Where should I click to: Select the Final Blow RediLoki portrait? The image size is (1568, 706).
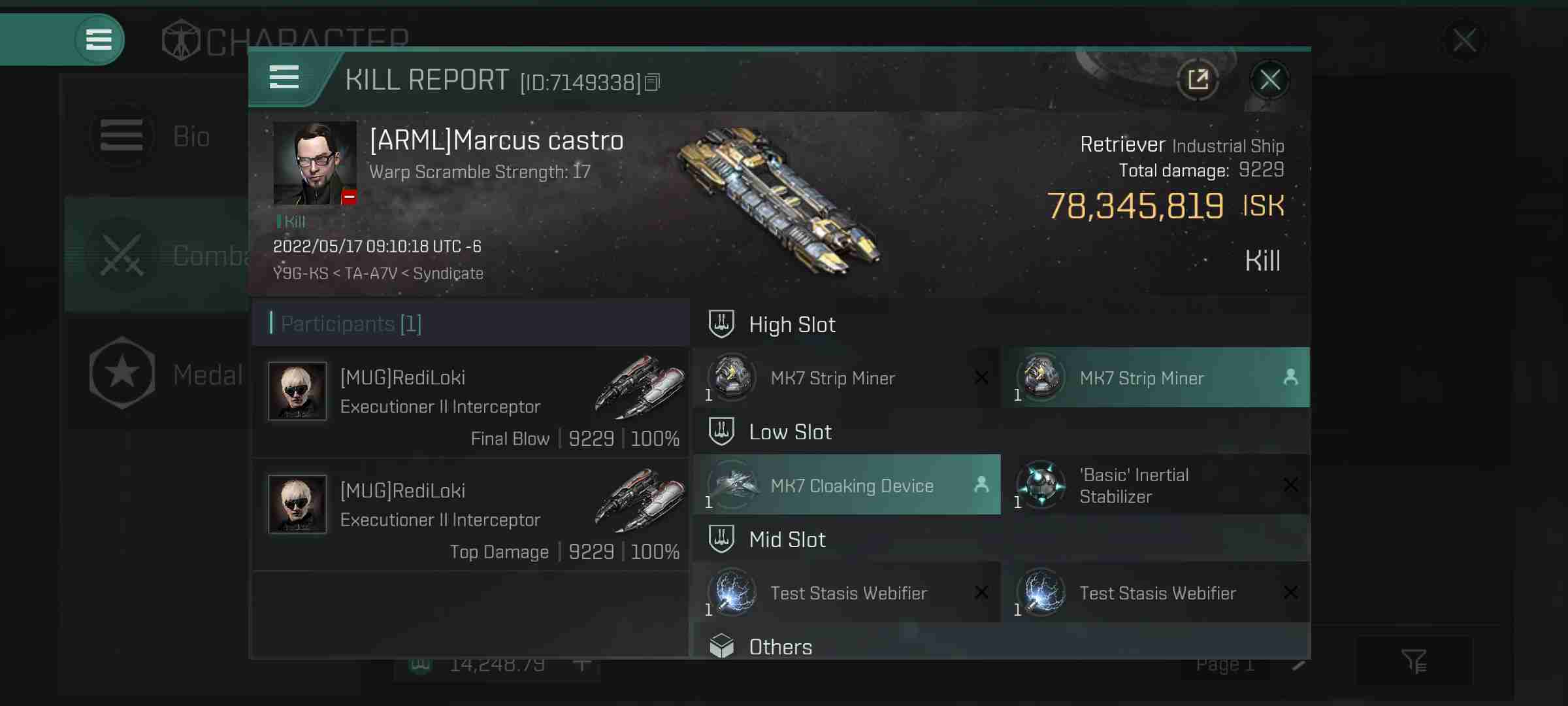pyautogui.click(x=297, y=391)
